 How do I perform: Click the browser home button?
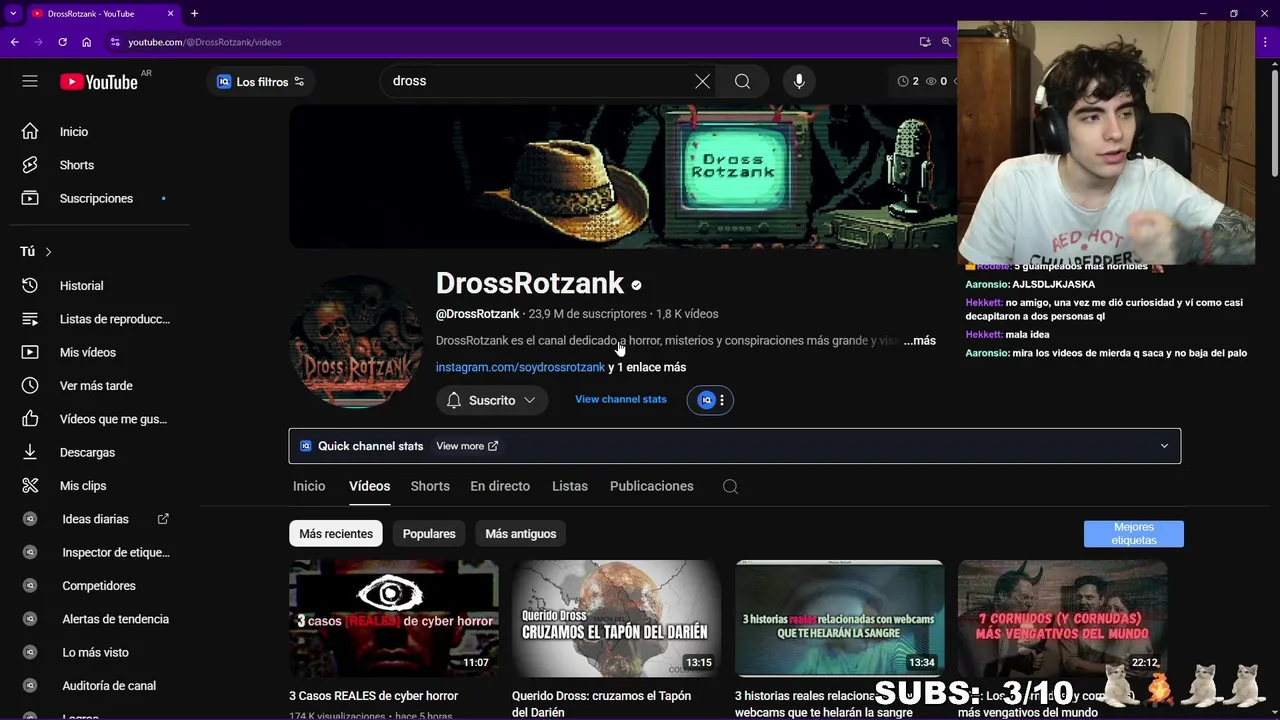(x=87, y=42)
